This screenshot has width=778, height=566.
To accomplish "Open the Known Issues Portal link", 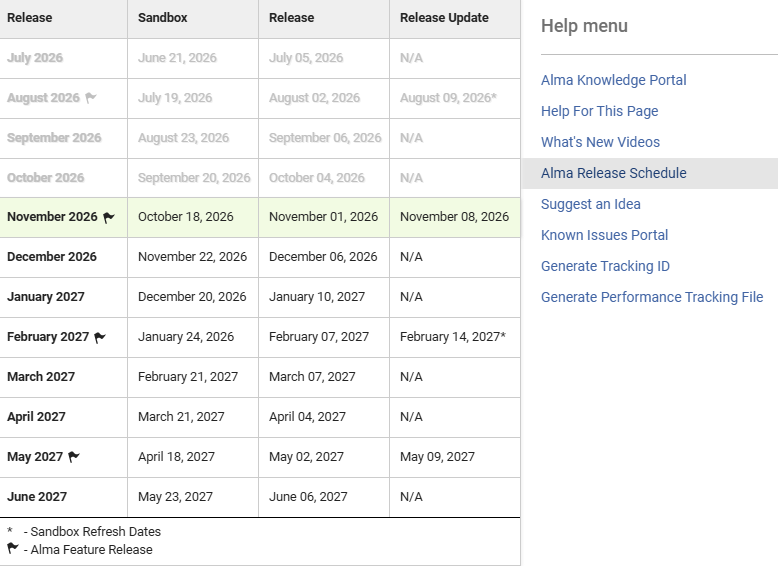I will tap(604, 235).
